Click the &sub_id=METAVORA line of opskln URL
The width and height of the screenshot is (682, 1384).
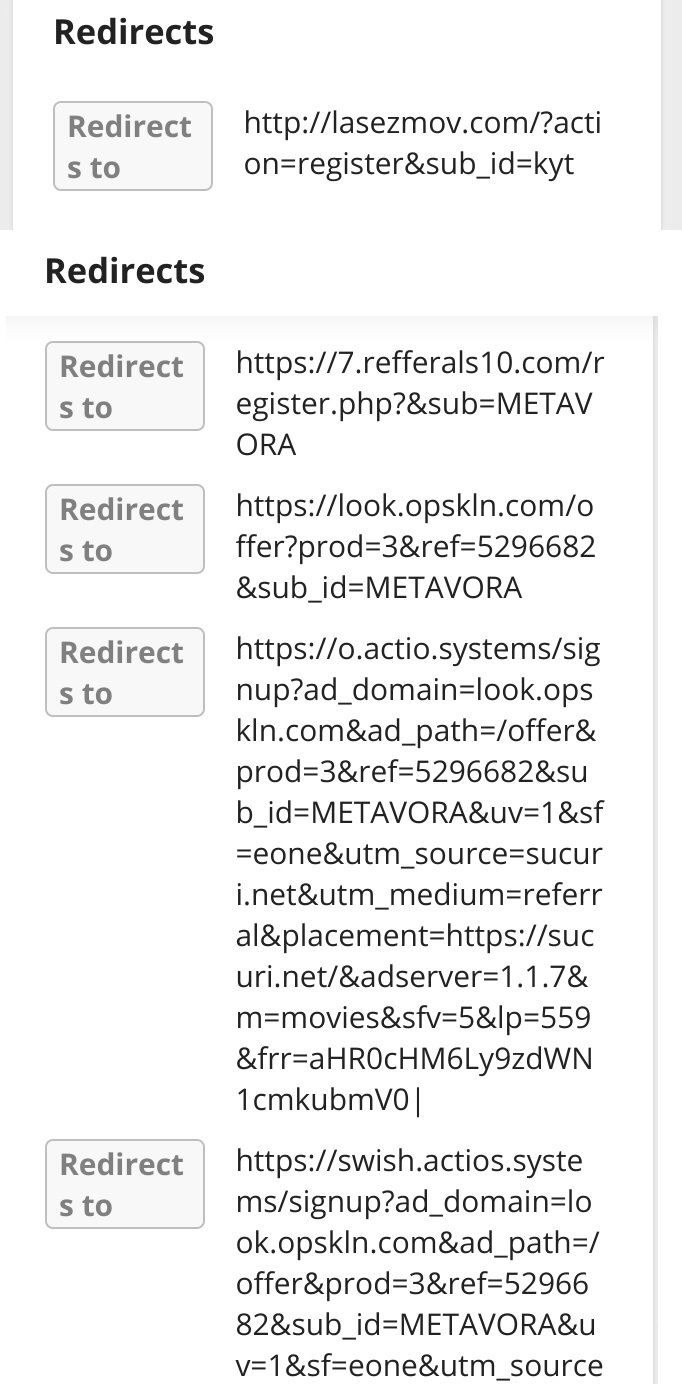[379, 587]
